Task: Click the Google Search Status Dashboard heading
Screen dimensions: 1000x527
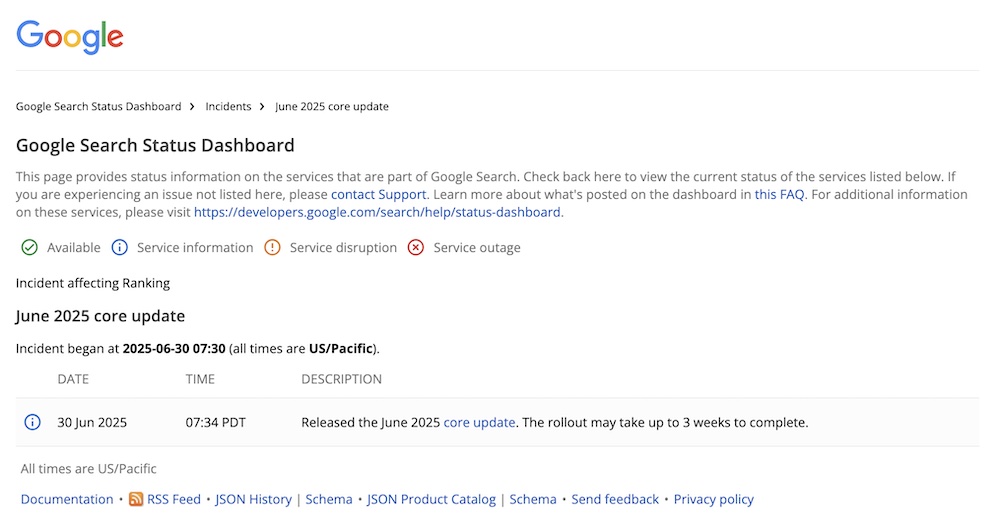Action: point(155,145)
